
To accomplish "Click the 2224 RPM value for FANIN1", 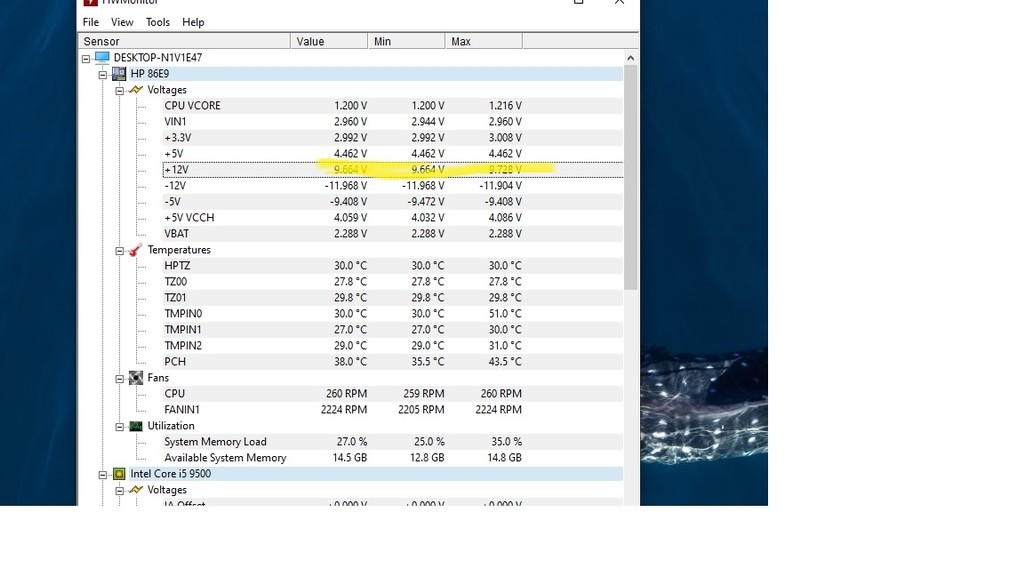I will tap(344, 409).
